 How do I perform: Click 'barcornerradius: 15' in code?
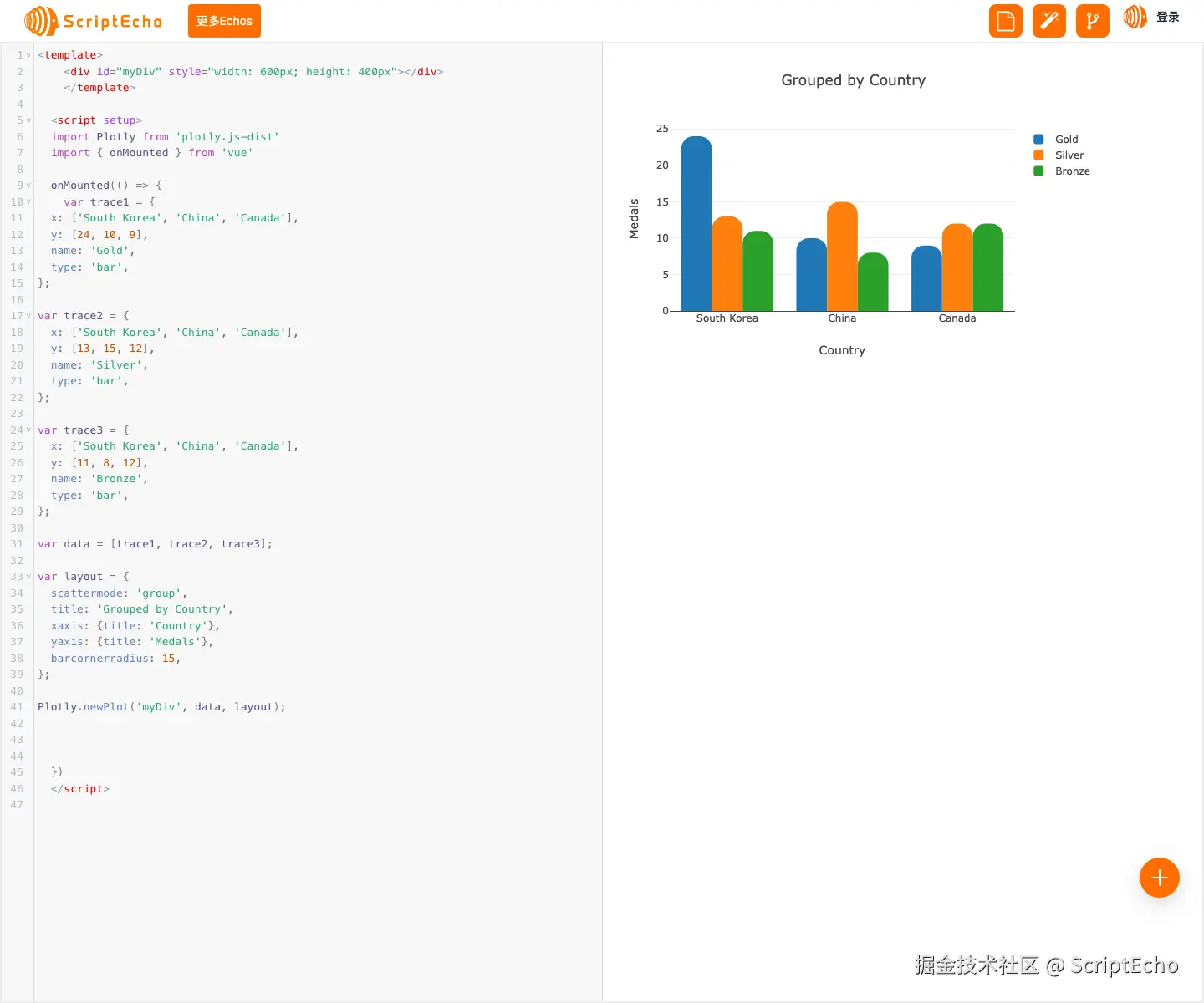click(115, 659)
